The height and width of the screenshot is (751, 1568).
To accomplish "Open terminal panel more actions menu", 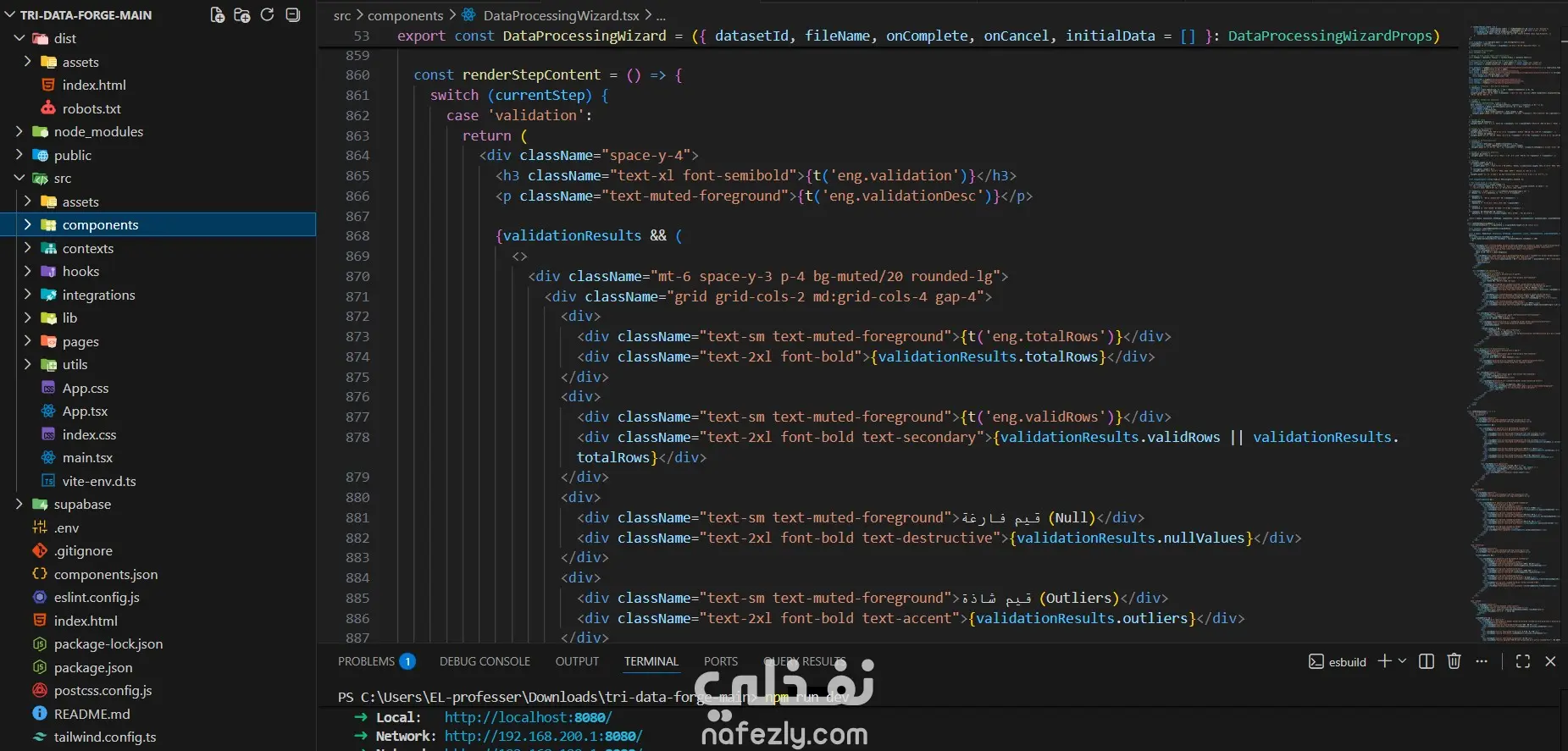I will coord(1482,661).
